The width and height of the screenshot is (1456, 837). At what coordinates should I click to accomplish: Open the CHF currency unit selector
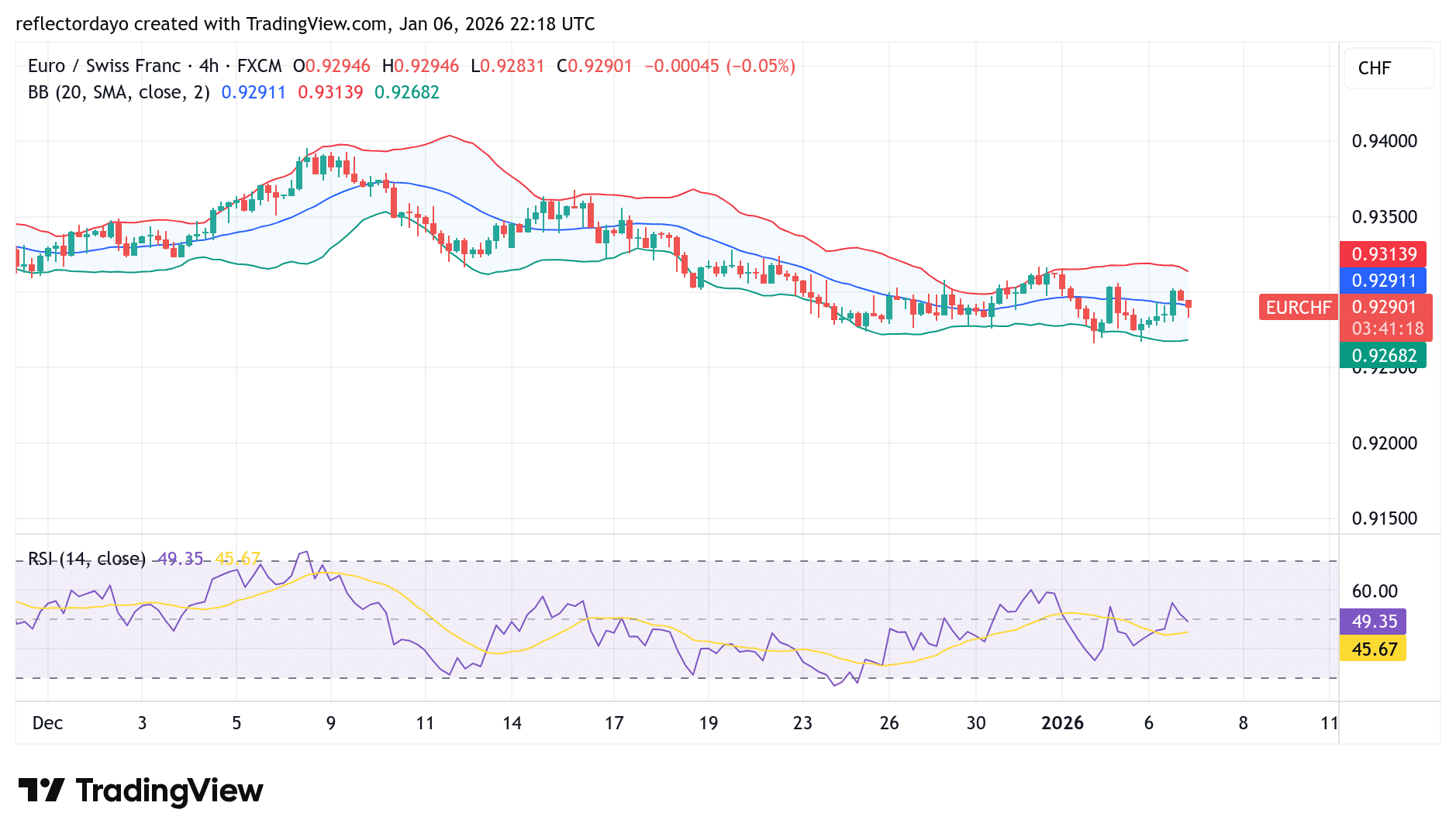point(1389,68)
